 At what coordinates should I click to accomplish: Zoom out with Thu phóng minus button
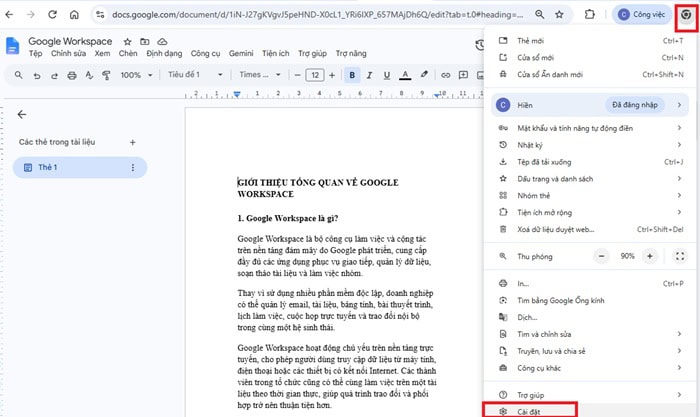coord(601,256)
